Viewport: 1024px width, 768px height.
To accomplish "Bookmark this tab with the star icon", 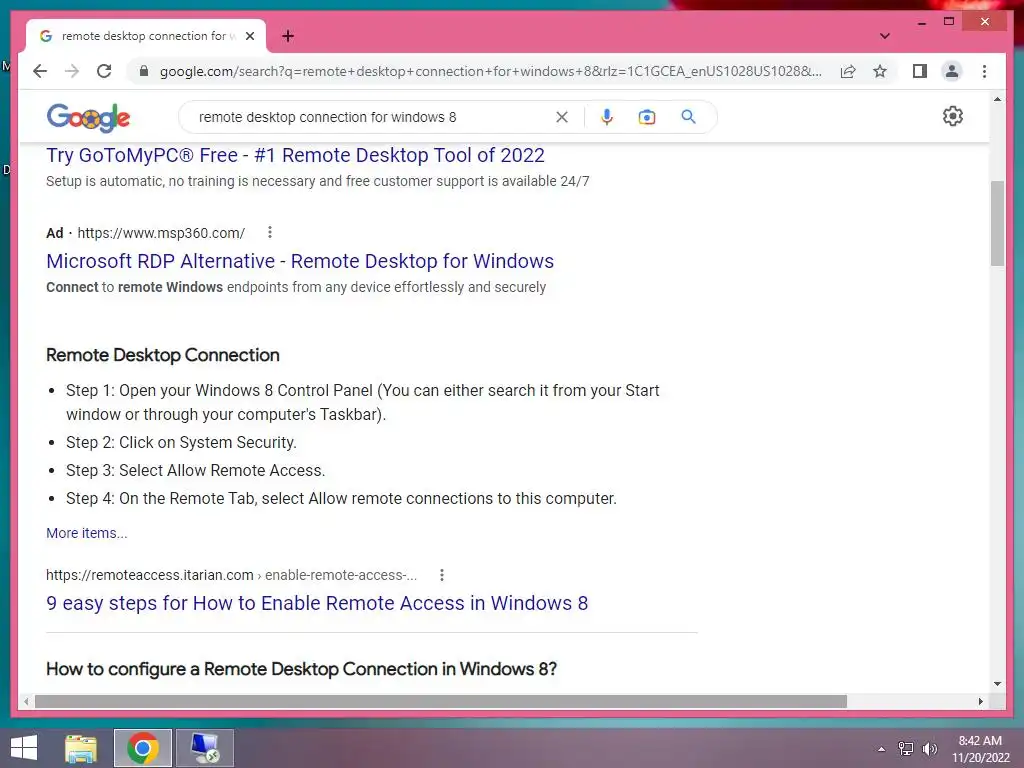I will click(880, 71).
